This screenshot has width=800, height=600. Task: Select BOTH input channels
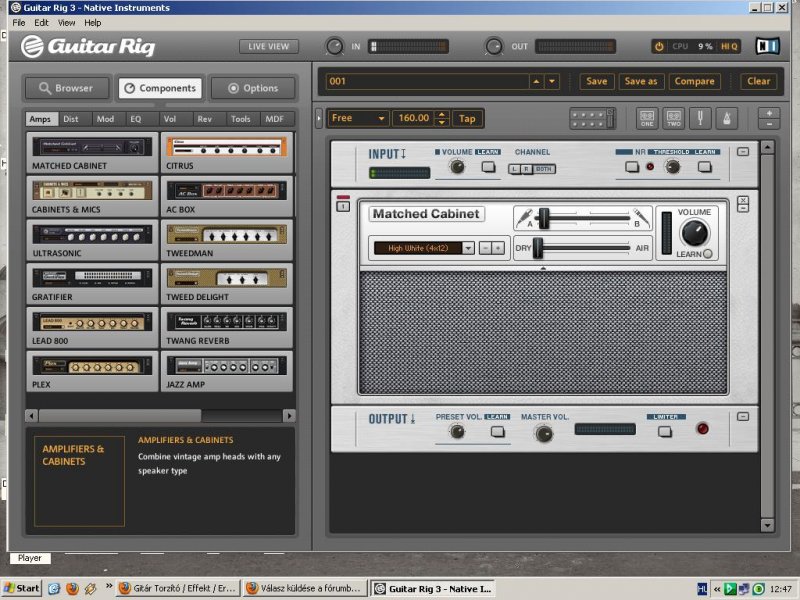543,169
